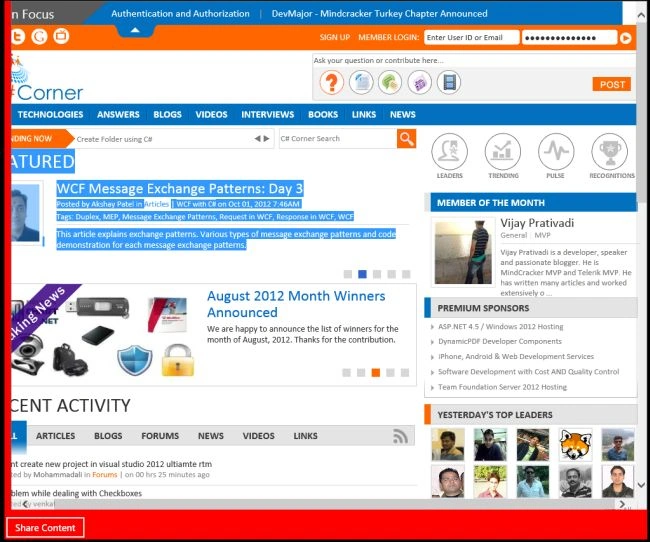Image resolution: width=650 pixels, height=542 pixels.
Task: Open Vijay Prativadi profile name
Action: coord(537,223)
